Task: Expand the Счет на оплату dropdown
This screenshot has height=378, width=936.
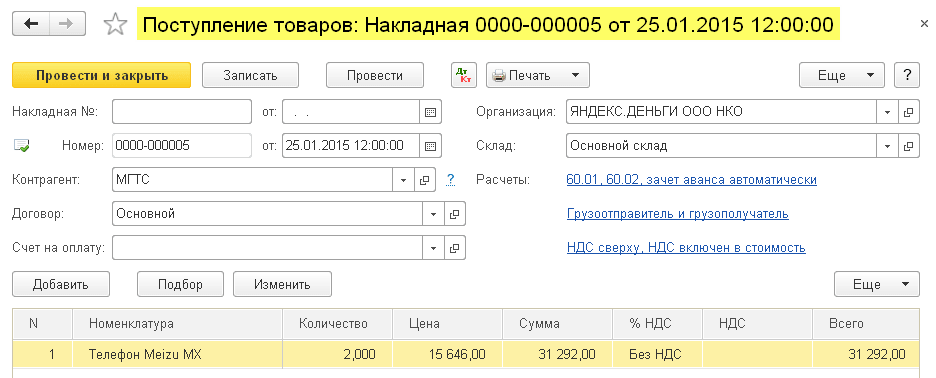Action: click(433, 247)
